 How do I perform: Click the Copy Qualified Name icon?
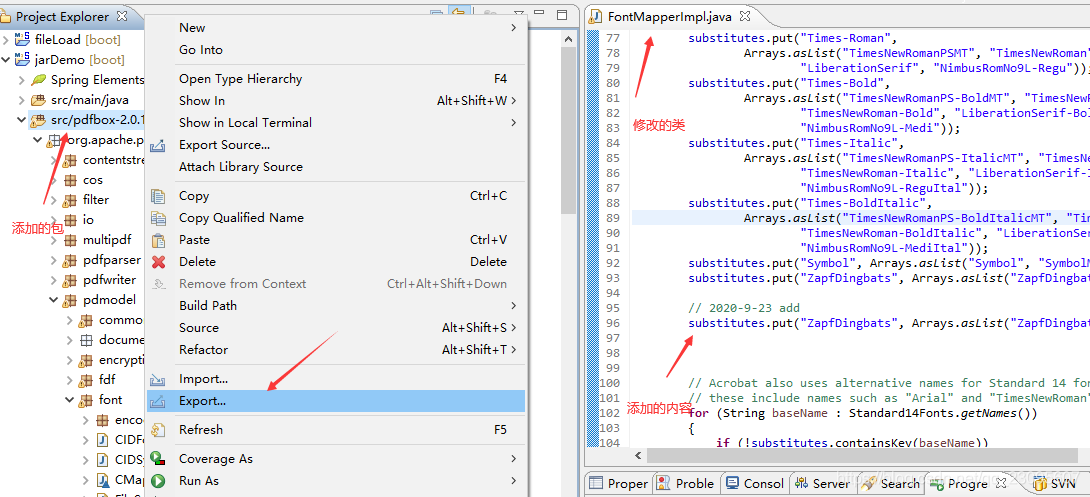point(158,218)
